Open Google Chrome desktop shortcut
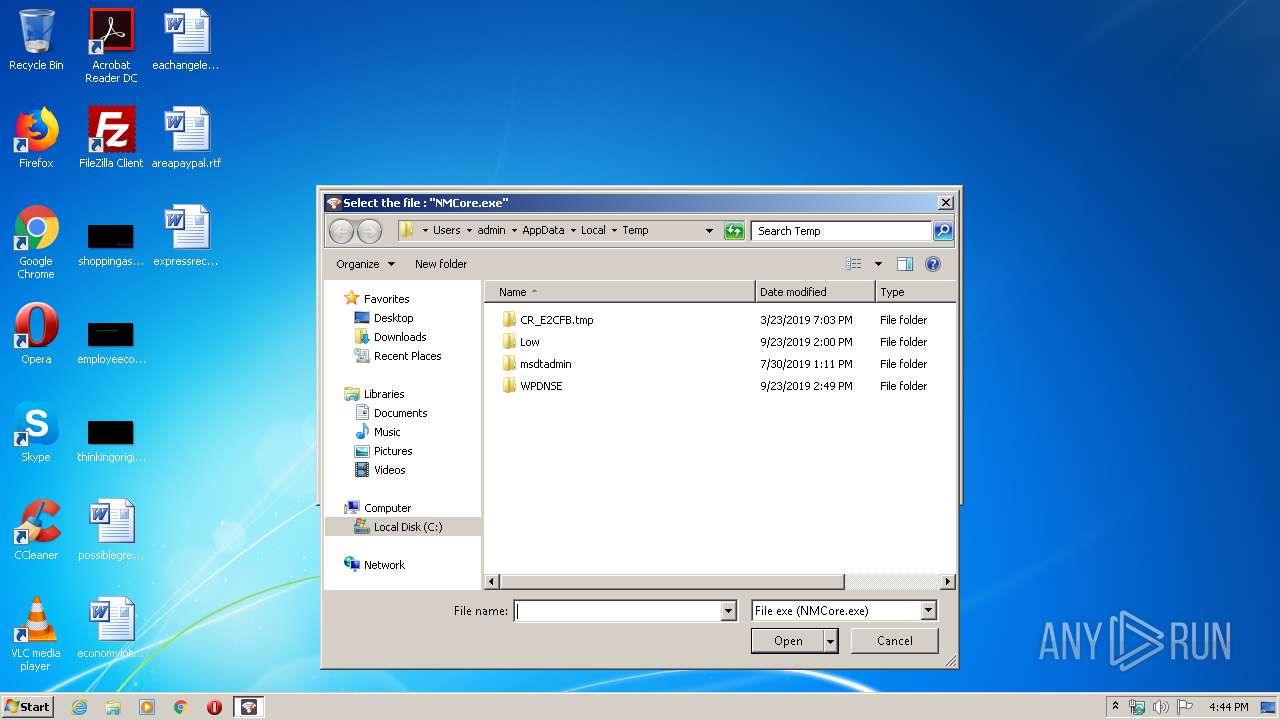The width and height of the screenshot is (1280, 720). coord(36,242)
